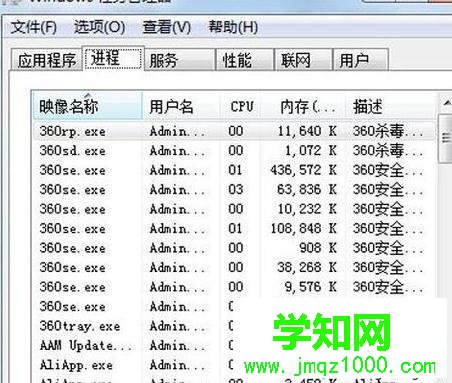The height and width of the screenshot is (383, 452).
Task: Switch to the 应用程序 tab
Action: click(47, 60)
